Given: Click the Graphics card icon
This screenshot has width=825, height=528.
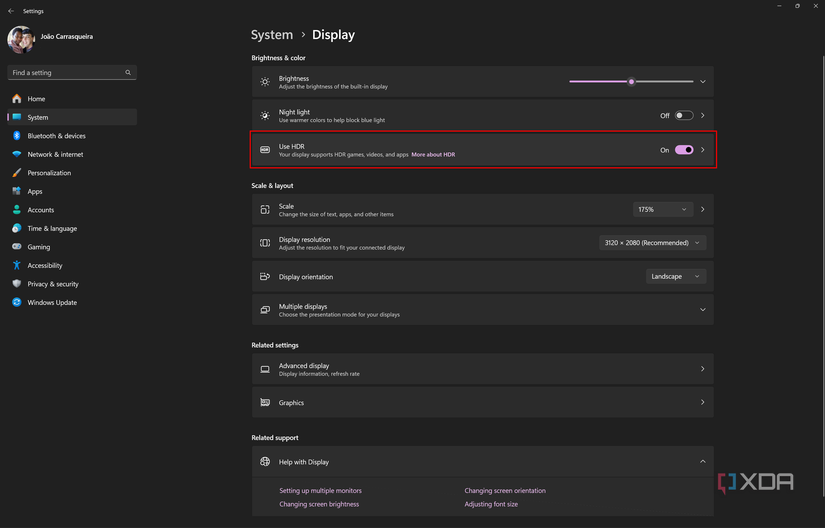Looking at the screenshot, I should tap(265, 402).
